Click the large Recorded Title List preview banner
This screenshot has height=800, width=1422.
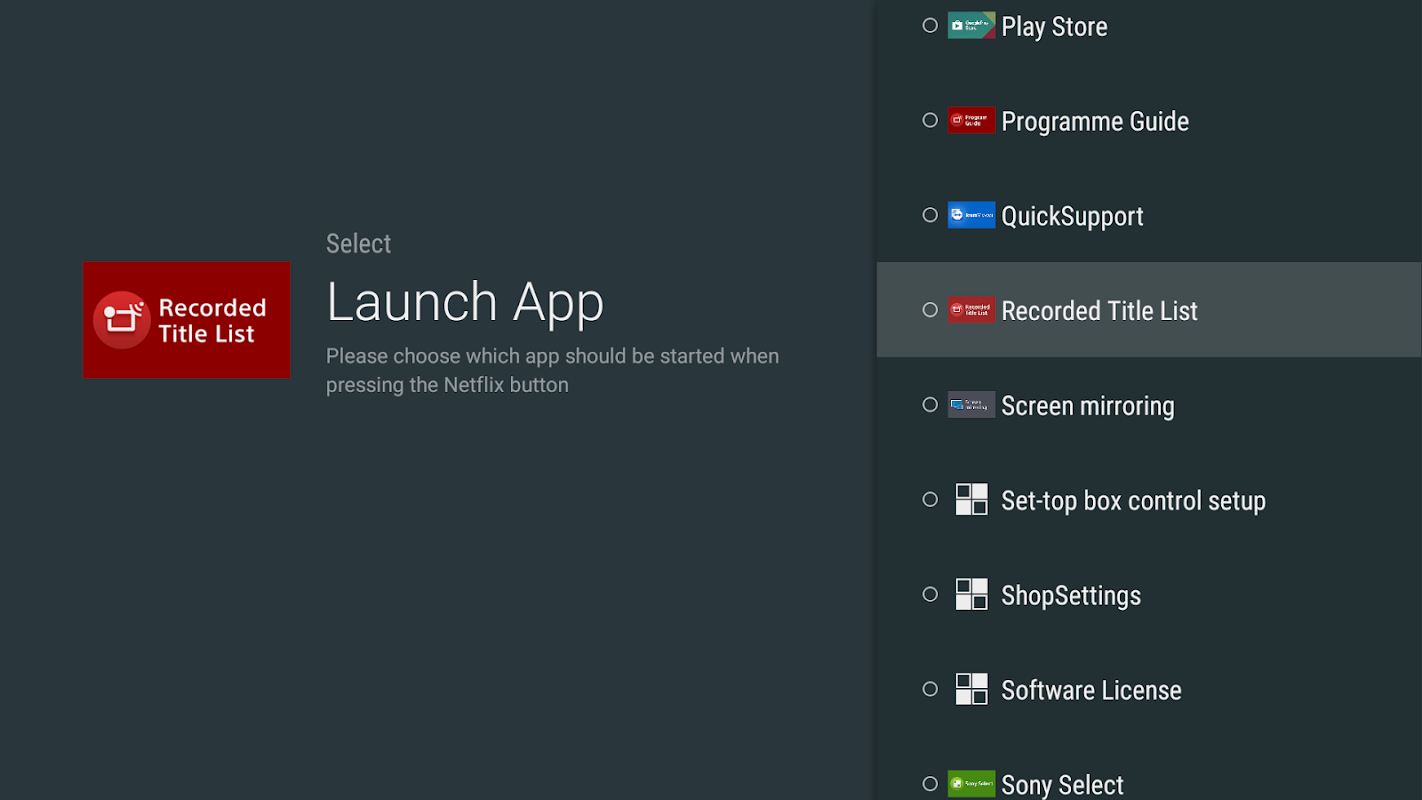tap(186, 320)
